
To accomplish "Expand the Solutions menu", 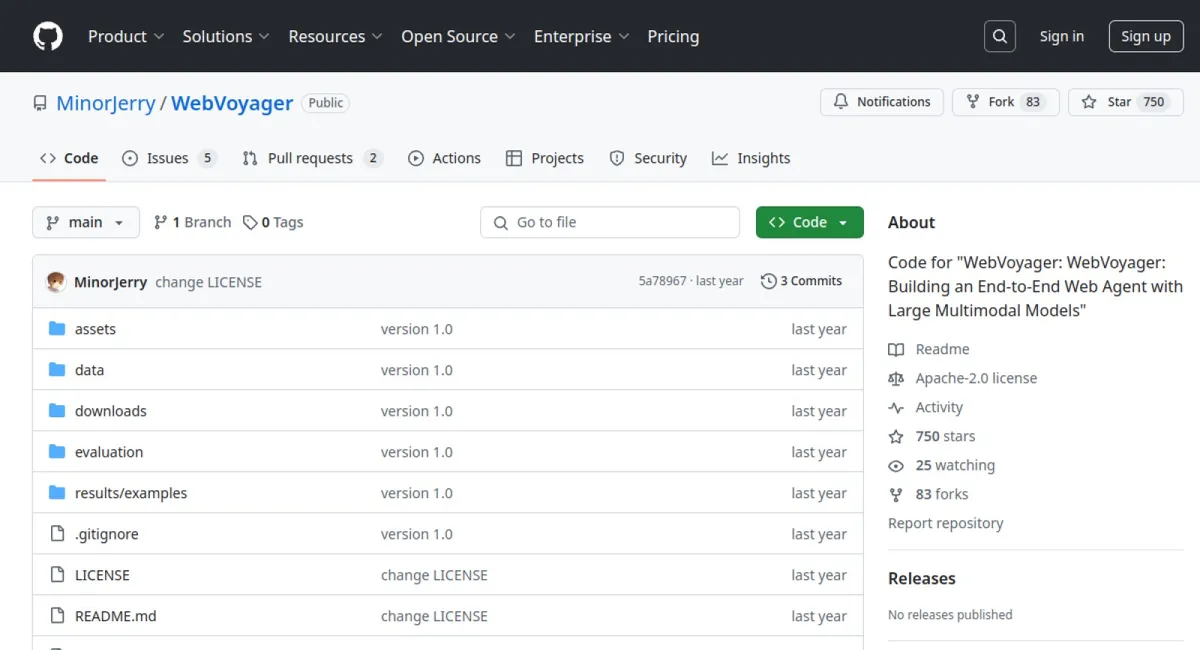I will (x=226, y=36).
